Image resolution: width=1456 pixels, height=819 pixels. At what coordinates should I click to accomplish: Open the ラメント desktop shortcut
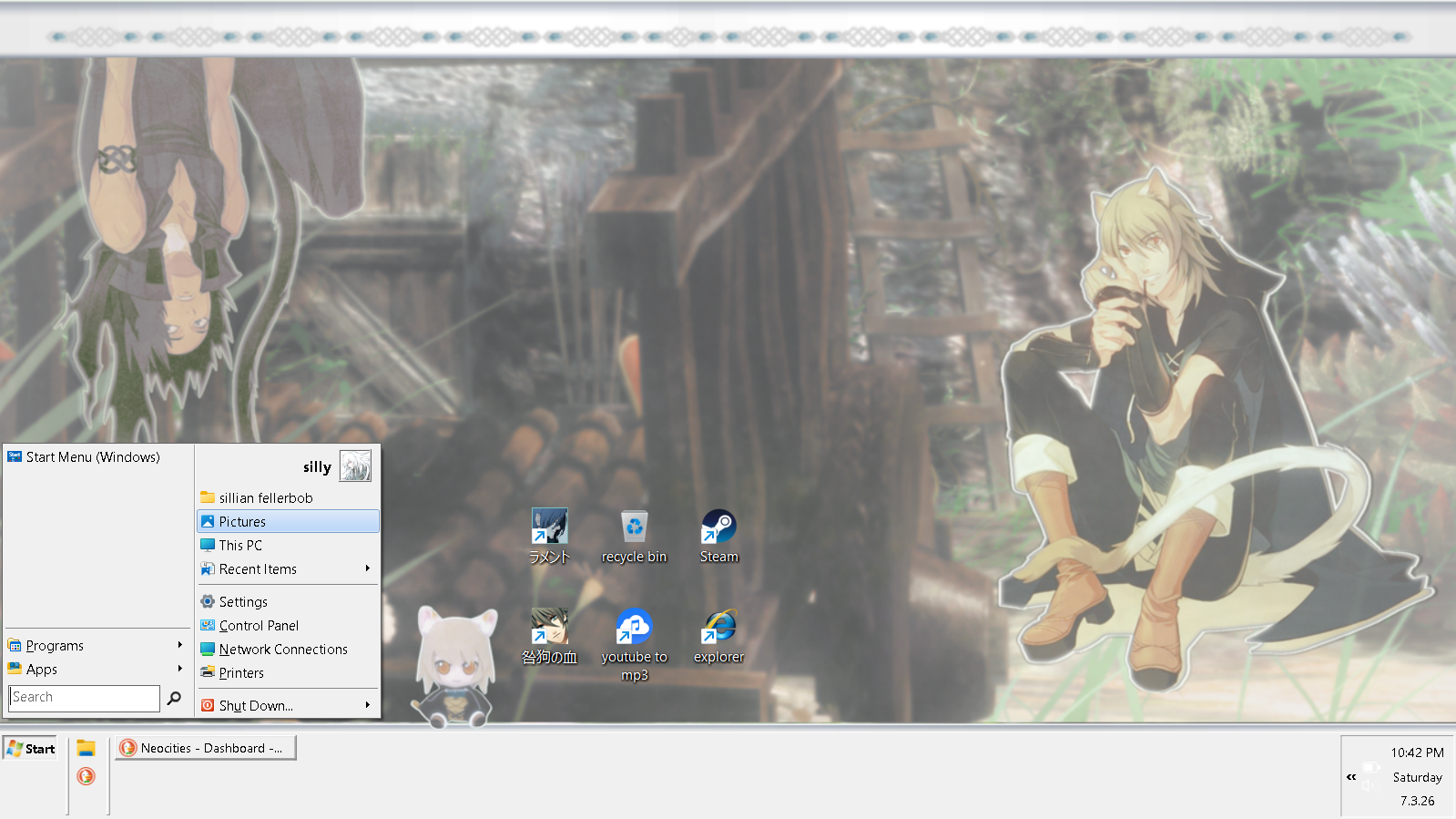tap(549, 527)
